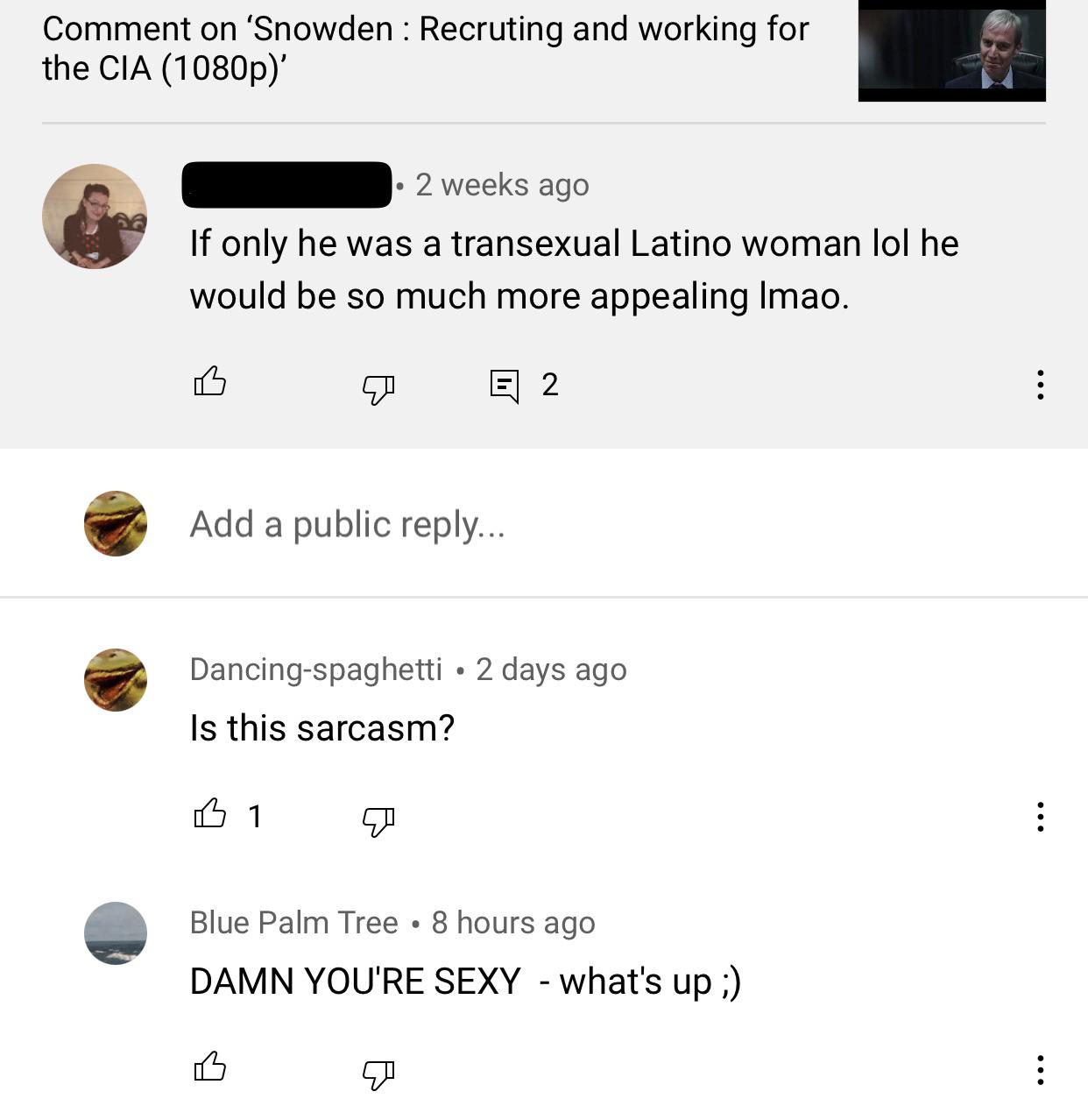Viewport: 1088px width, 1120px height.
Task: Open Dancing-spaghetti's channel name
Action: coord(316,669)
